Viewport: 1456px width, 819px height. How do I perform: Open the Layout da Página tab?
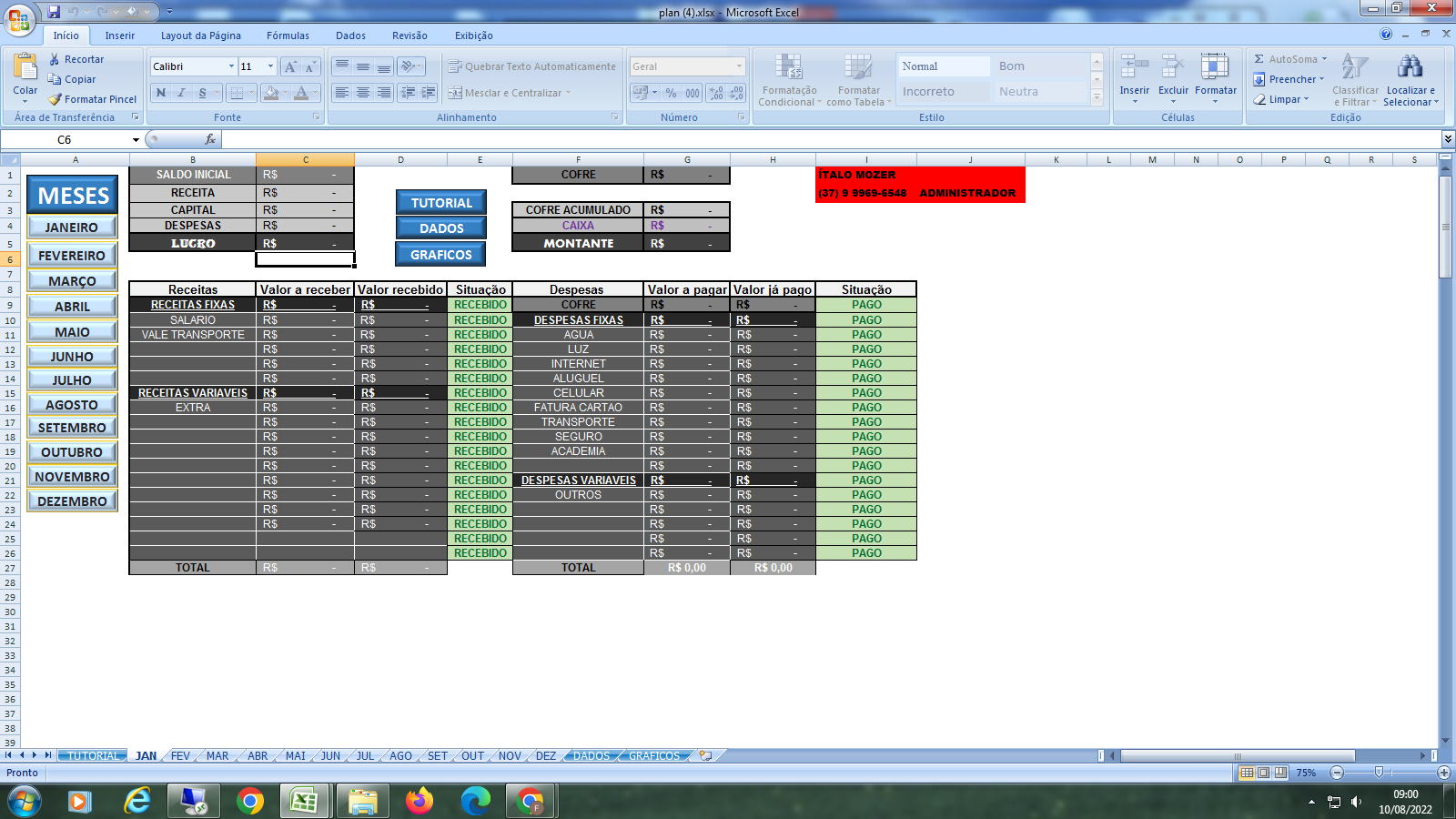click(x=201, y=35)
